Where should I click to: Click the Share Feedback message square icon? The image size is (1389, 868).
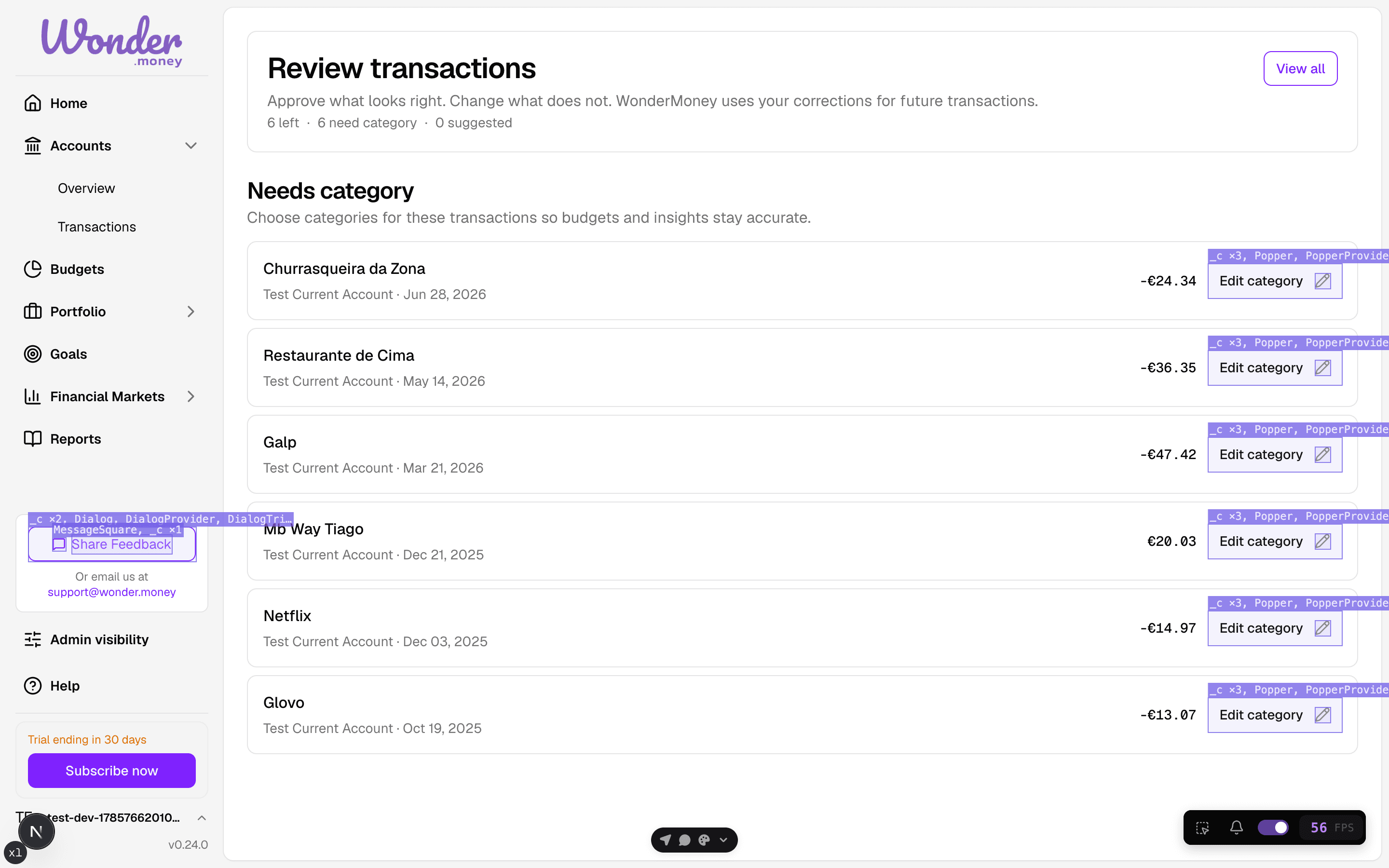[59, 545]
